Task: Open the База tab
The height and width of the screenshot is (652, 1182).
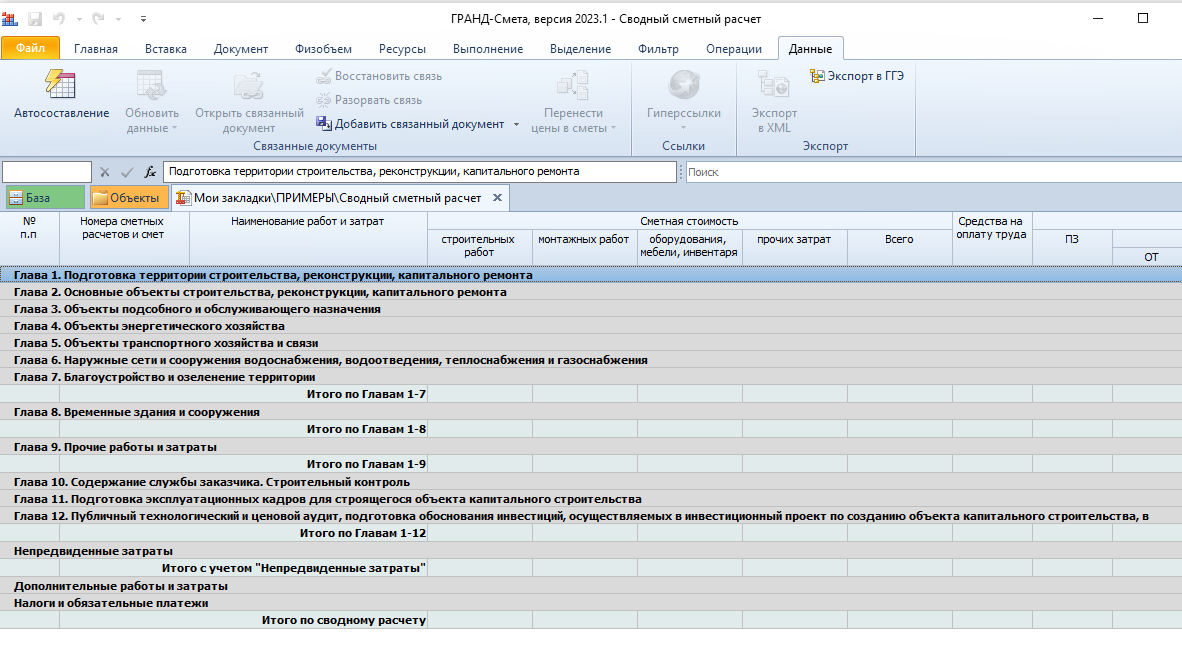Action: [x=45, y=197]
